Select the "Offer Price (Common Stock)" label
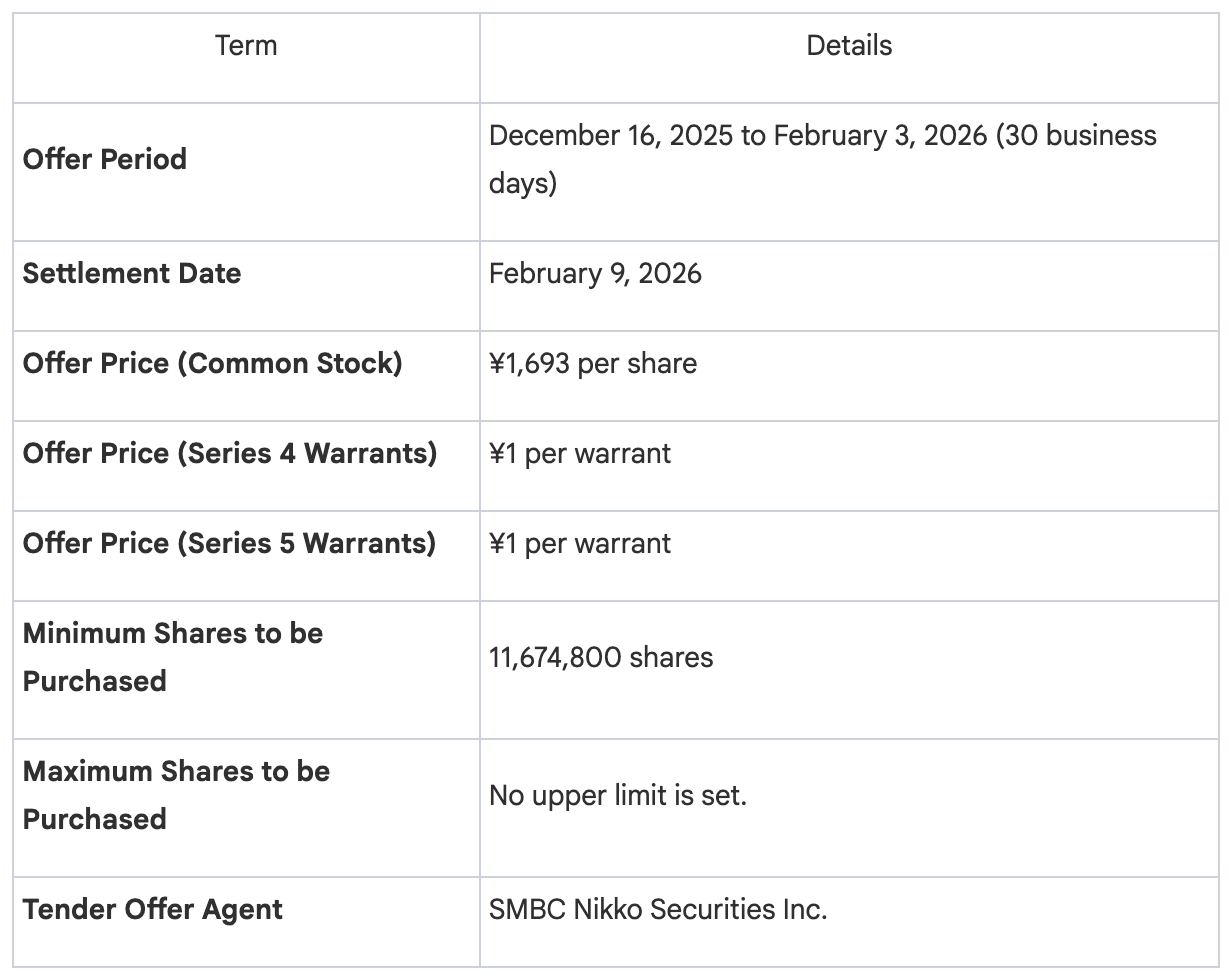 point(212,364)
